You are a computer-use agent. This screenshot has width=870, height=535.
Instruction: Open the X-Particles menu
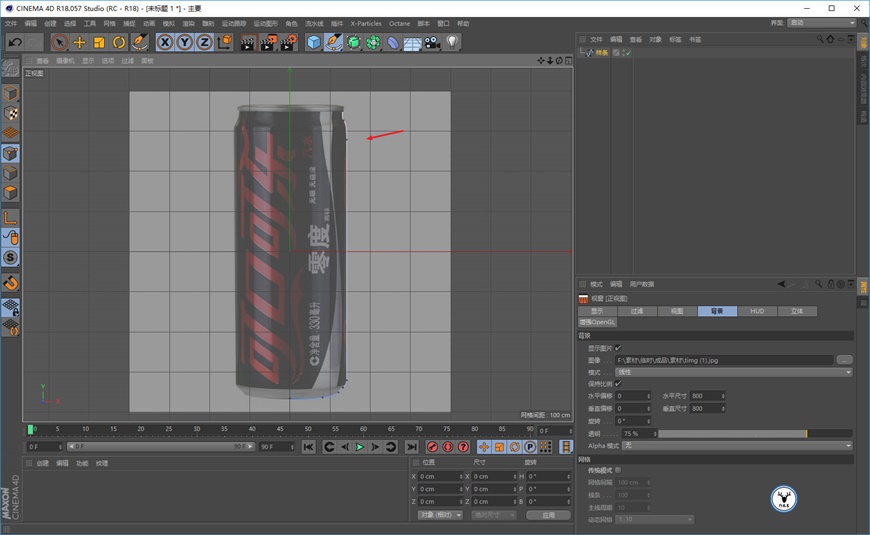(x=366, y=24)
